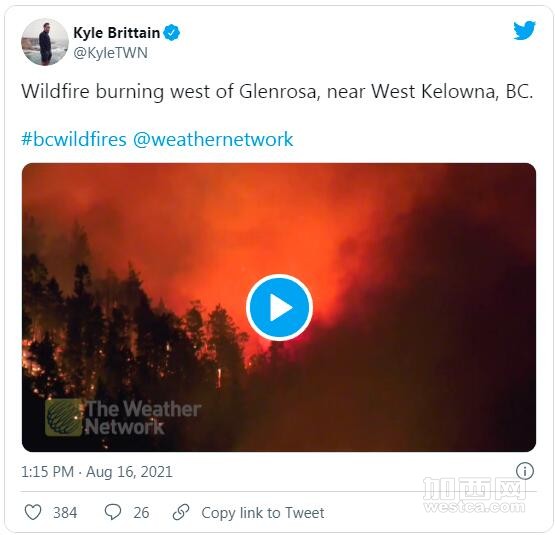555x535 pixels.
Task: Like the tweet with heart icon
Action: tap(33, 512)
